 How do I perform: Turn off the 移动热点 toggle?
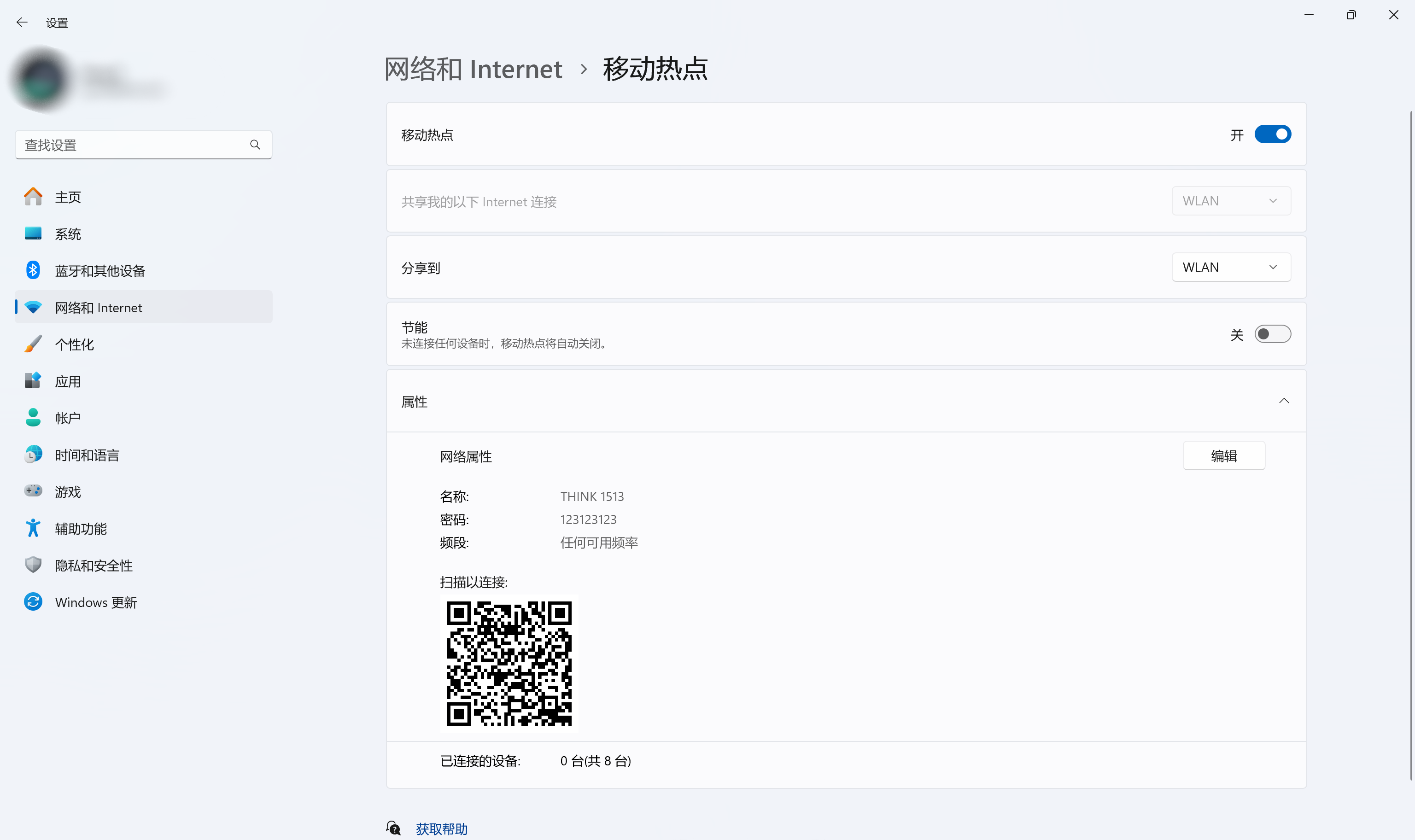[1272, 135]
